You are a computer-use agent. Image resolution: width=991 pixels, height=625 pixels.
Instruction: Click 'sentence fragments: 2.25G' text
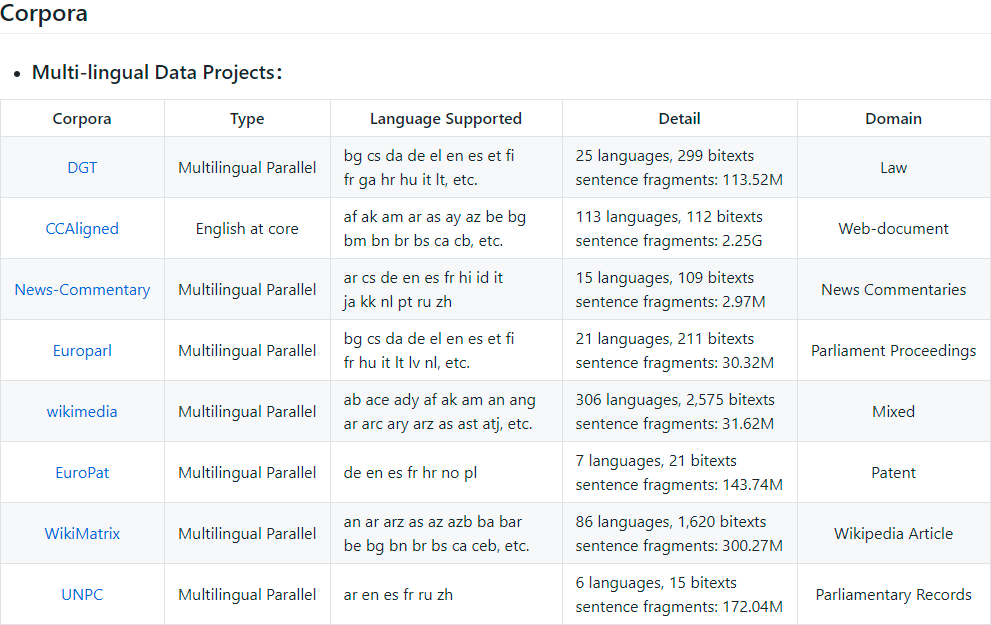(669, 241)
